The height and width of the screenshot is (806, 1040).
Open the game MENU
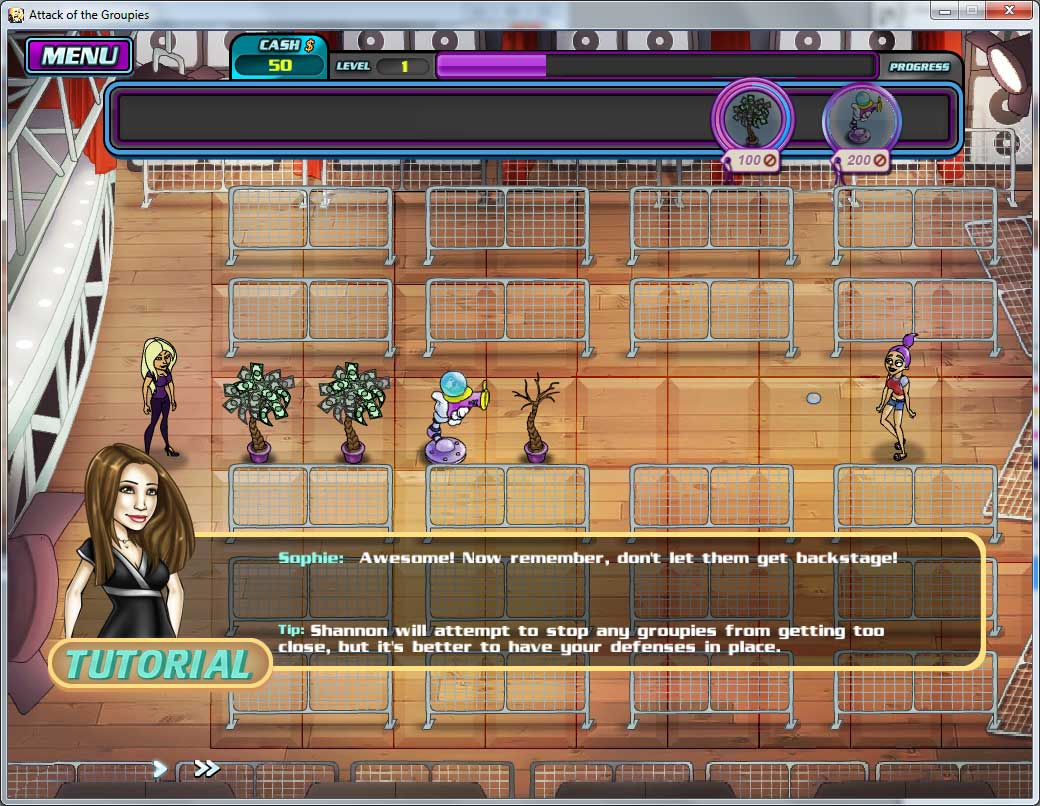tap(79, 56)
